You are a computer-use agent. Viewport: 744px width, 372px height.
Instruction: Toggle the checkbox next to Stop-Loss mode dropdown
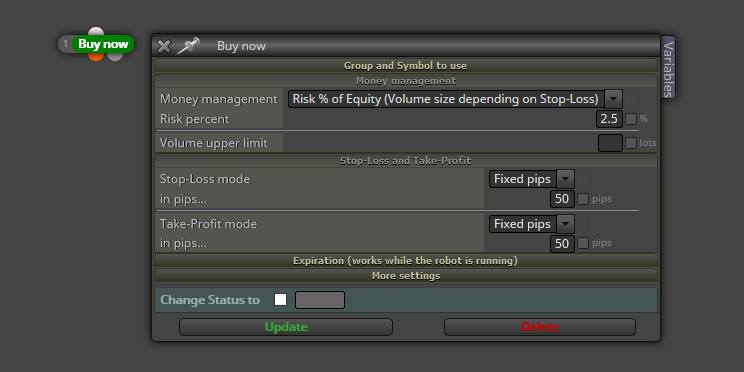[583, 179]
